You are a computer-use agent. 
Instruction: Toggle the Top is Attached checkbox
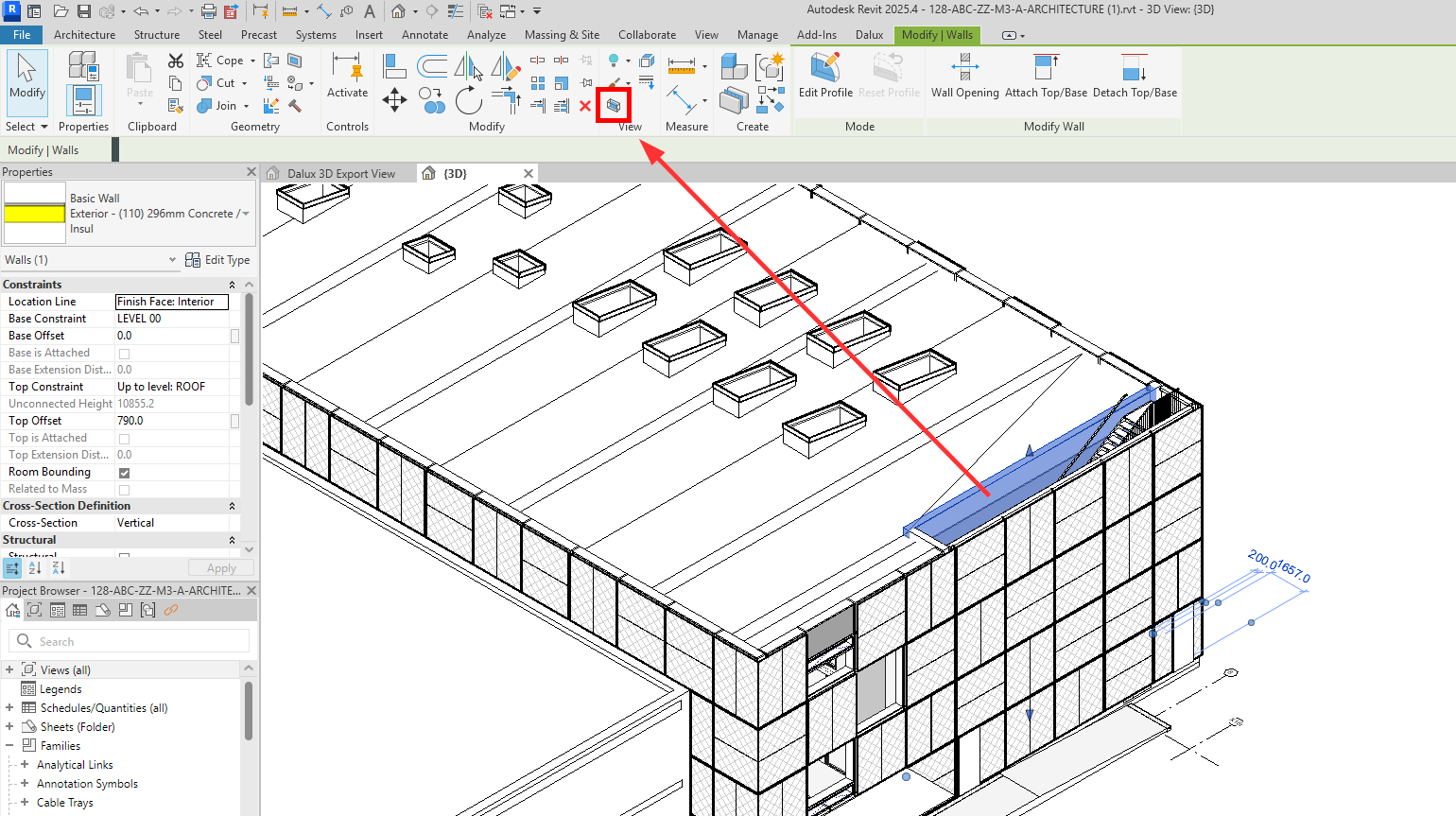(x=124, y=439)
